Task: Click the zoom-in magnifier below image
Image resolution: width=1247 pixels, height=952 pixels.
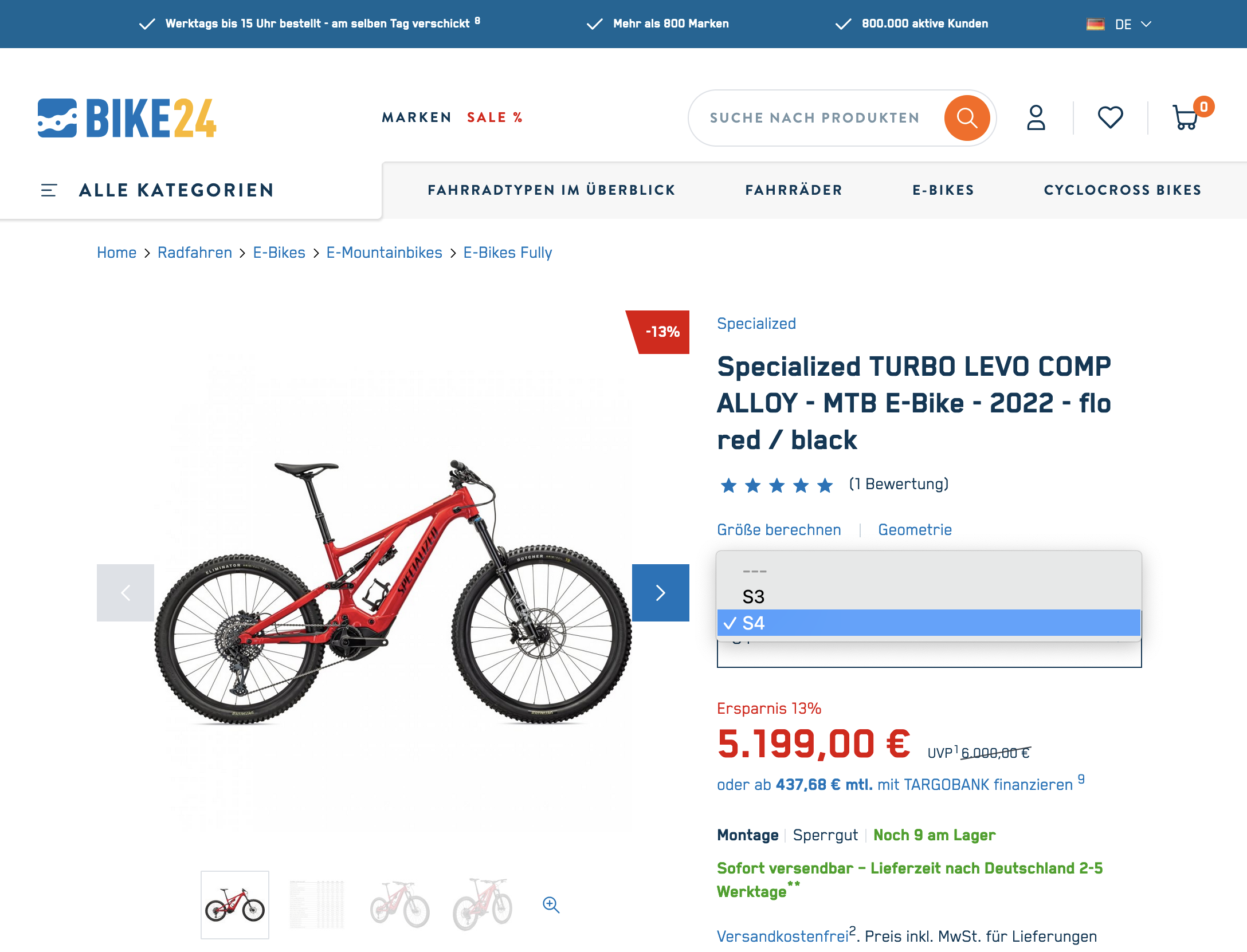Action: click(551, 904)
